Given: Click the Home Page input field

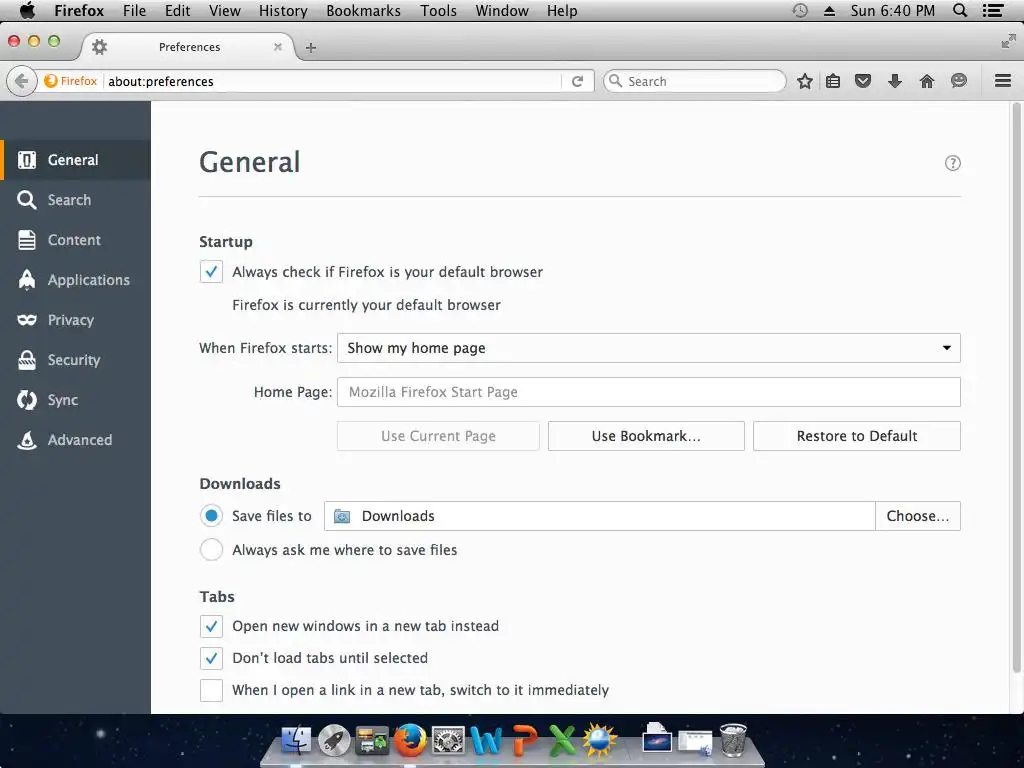Looking at the screenshot, I should [648, 392].
